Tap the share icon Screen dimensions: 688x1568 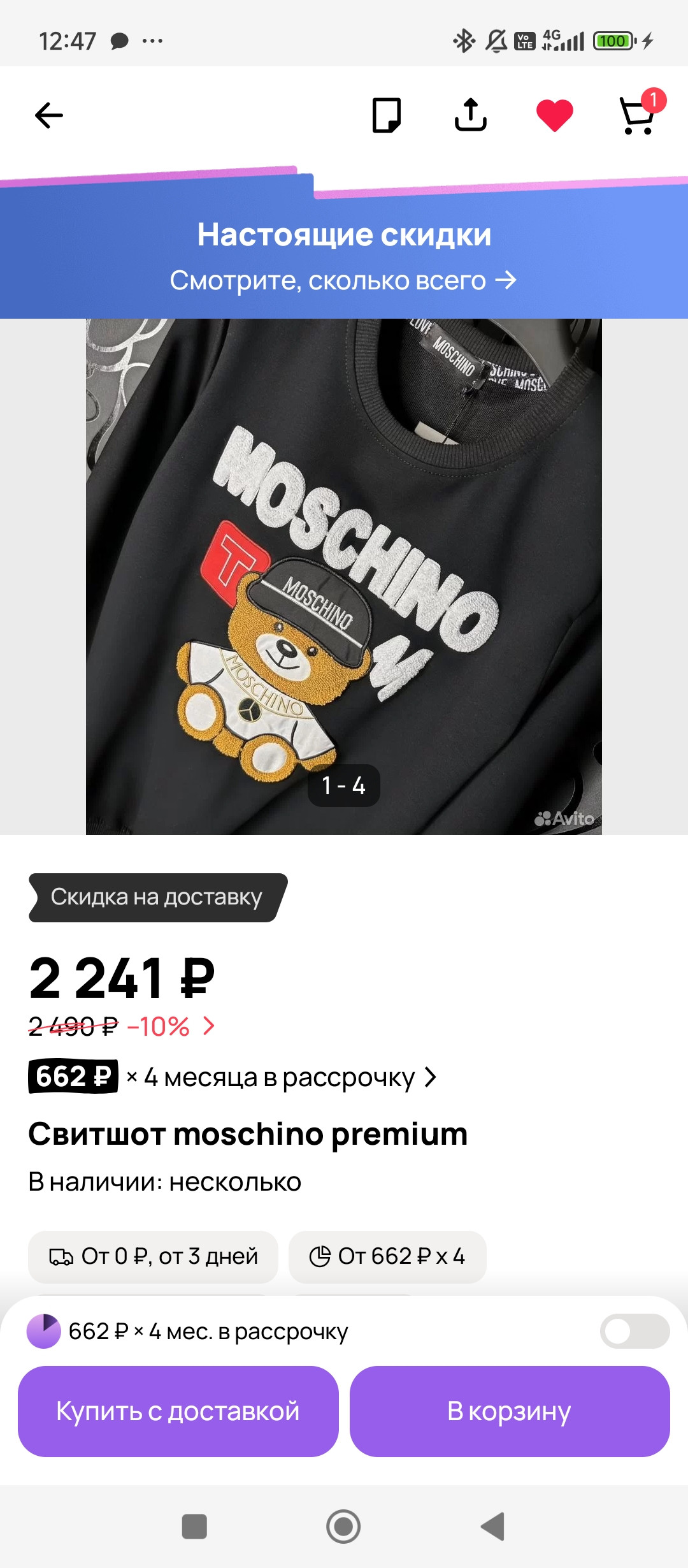point(471,115)
